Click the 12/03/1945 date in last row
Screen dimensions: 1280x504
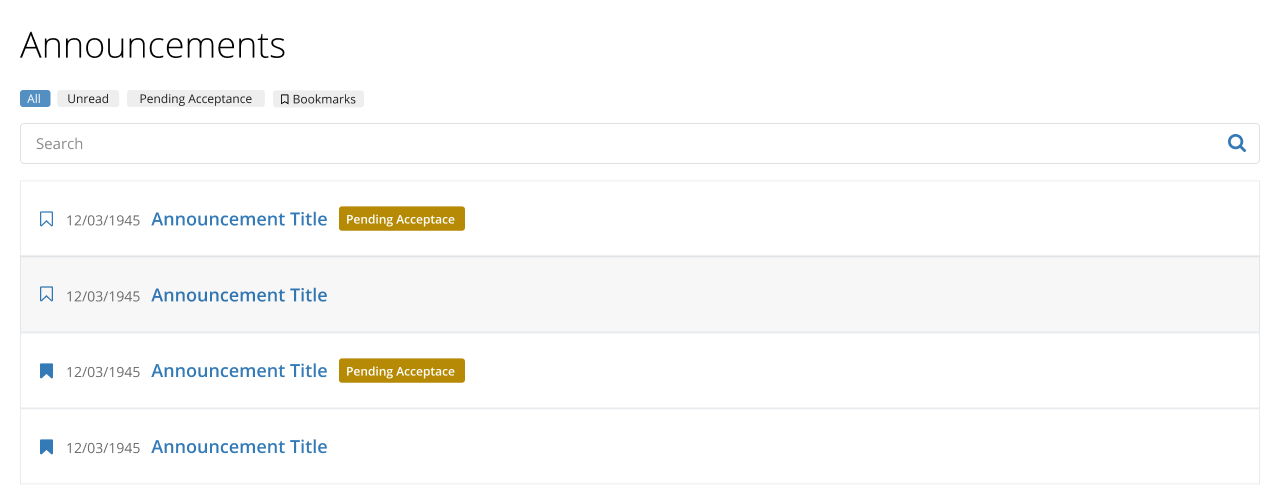pyautogui.click(x=103, y=448)
